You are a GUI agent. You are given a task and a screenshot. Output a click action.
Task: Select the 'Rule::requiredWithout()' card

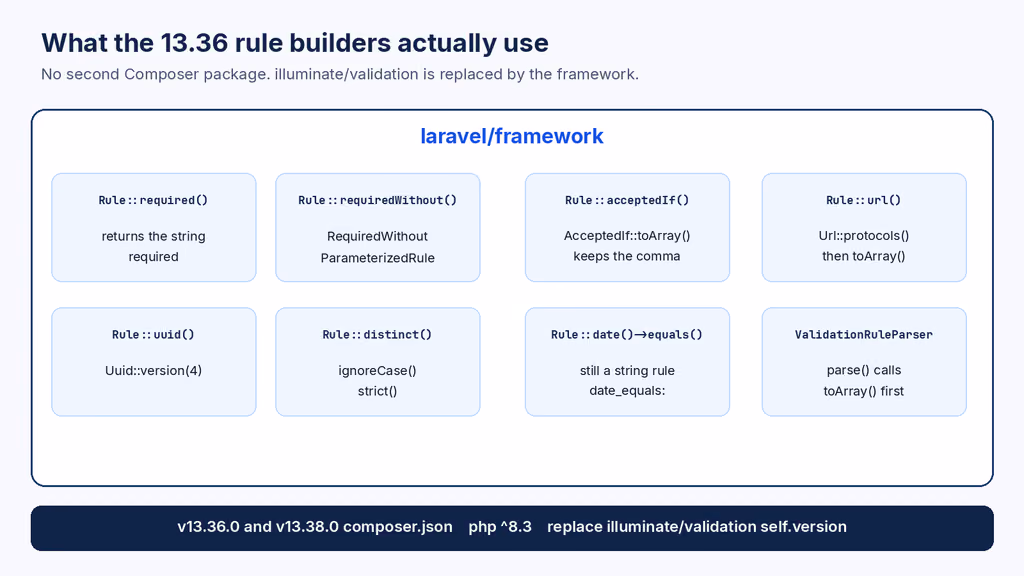coord(377,227)
